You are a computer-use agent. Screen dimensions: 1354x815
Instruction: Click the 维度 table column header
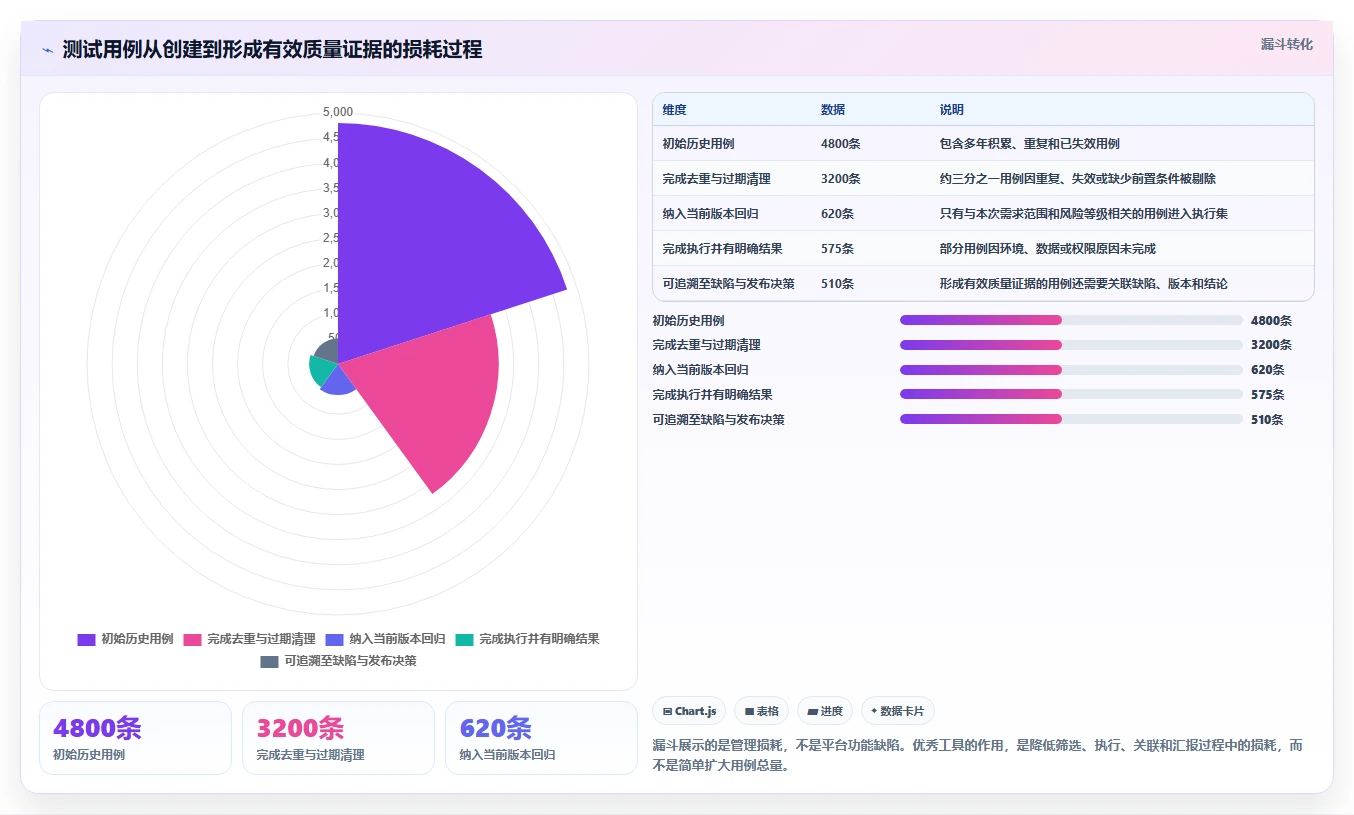pos(675,110)
